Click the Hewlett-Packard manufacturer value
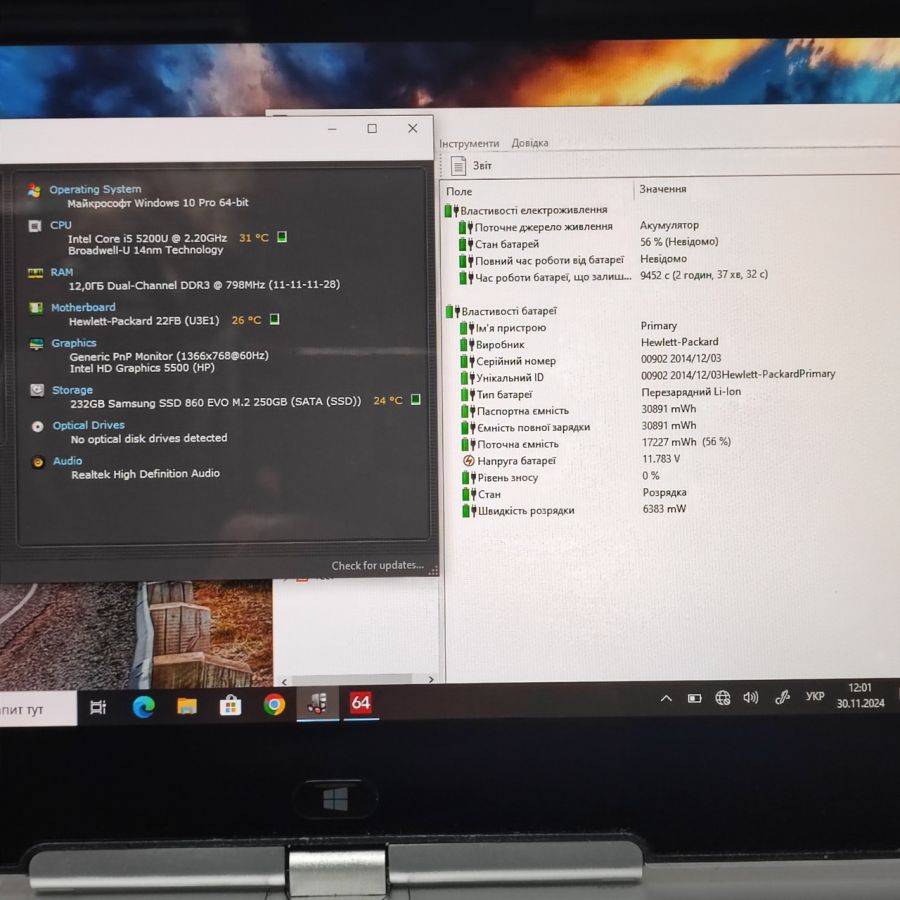 click(x=680, y=342)
